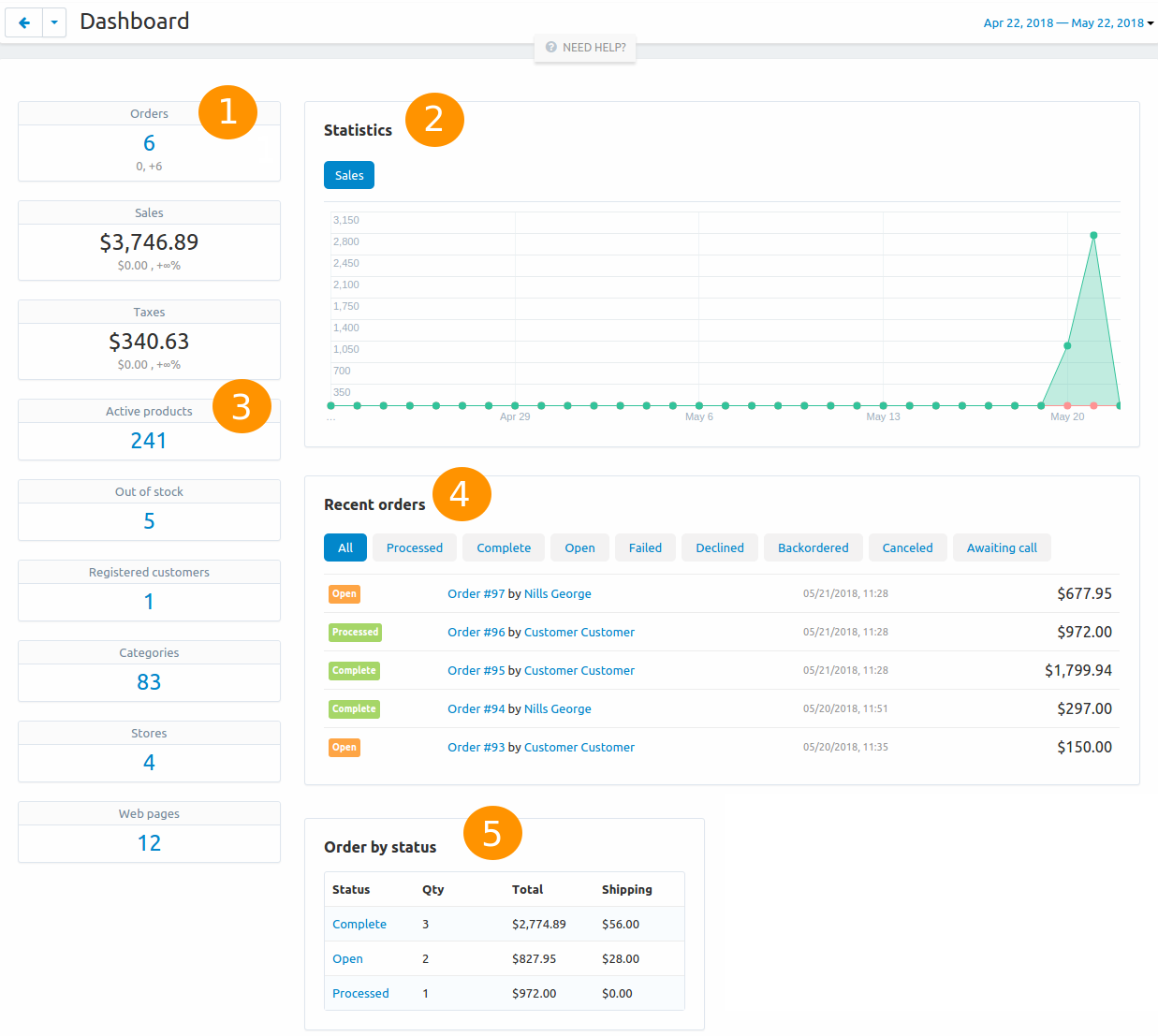Image resolution: width=1158 pixels, height=1036 pixels.
Task: Click the Orders count of 6
Action: 149,142
